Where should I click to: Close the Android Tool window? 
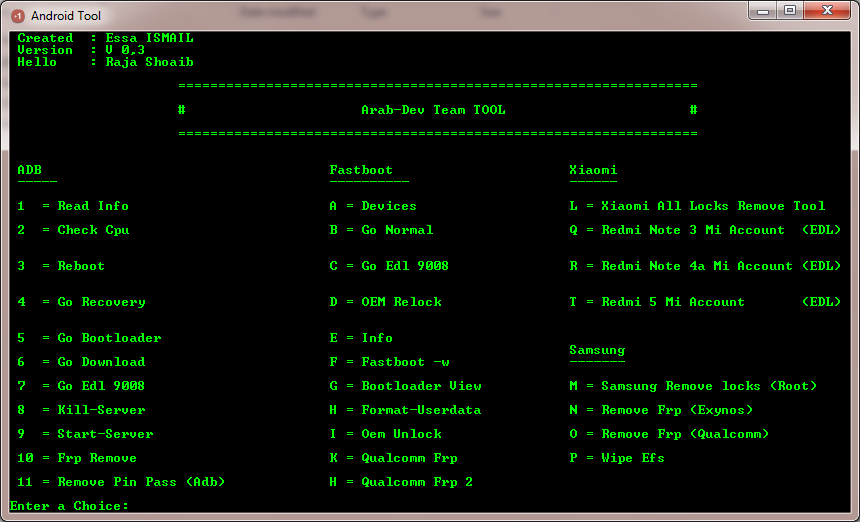tap(828, 10)
